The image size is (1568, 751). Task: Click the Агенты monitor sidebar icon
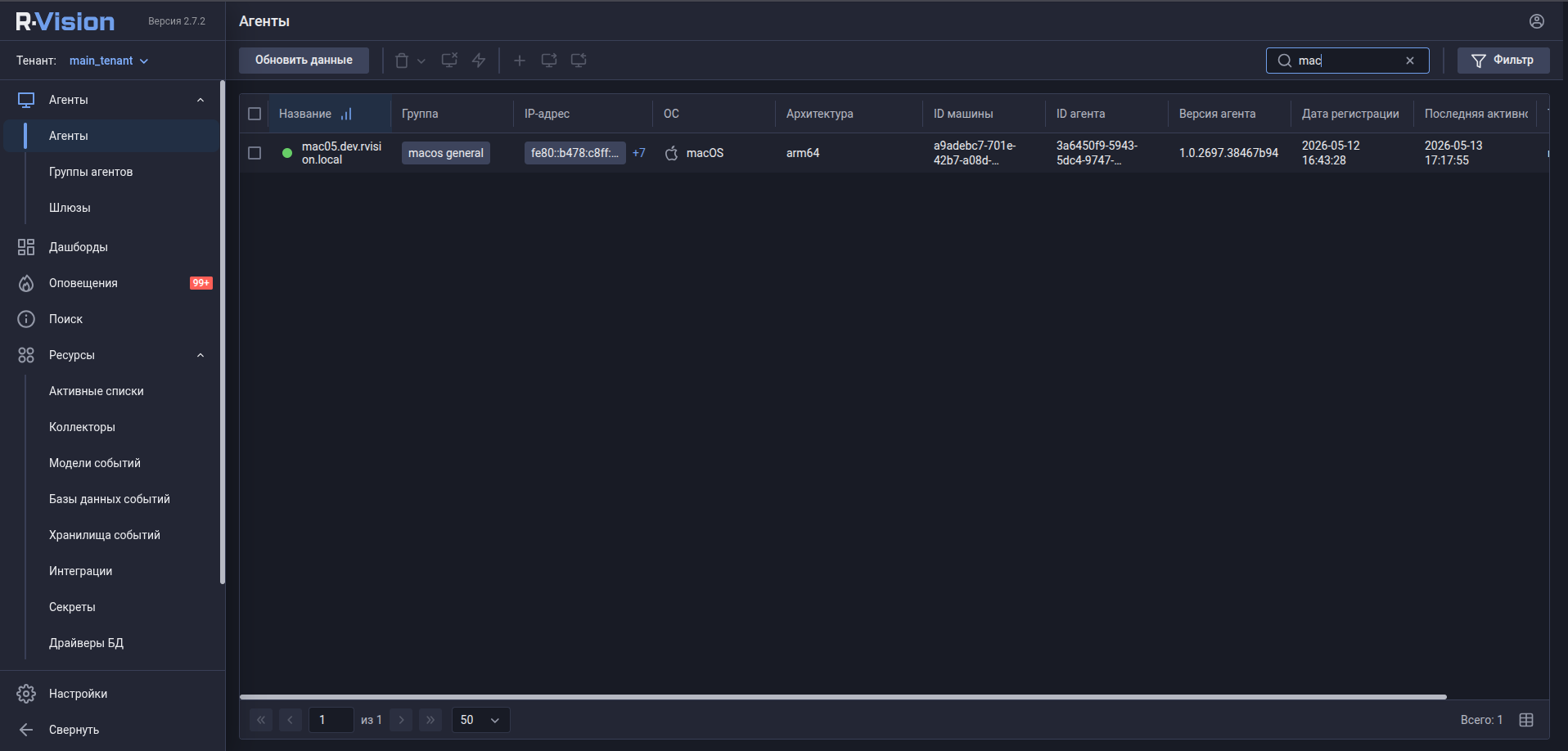pos(26,100)
